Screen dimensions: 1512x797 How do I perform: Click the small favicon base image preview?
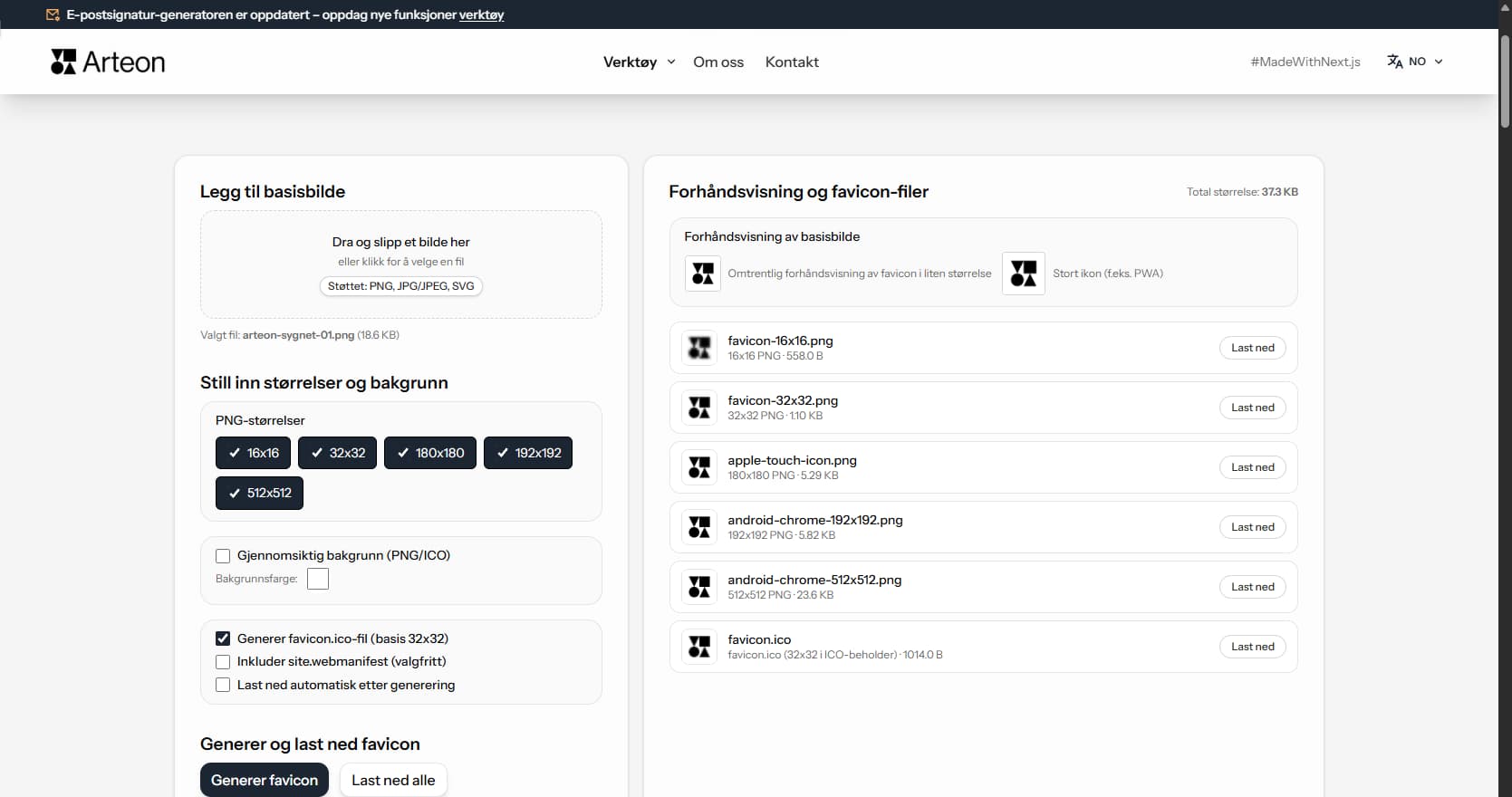(x=703, y=274)
